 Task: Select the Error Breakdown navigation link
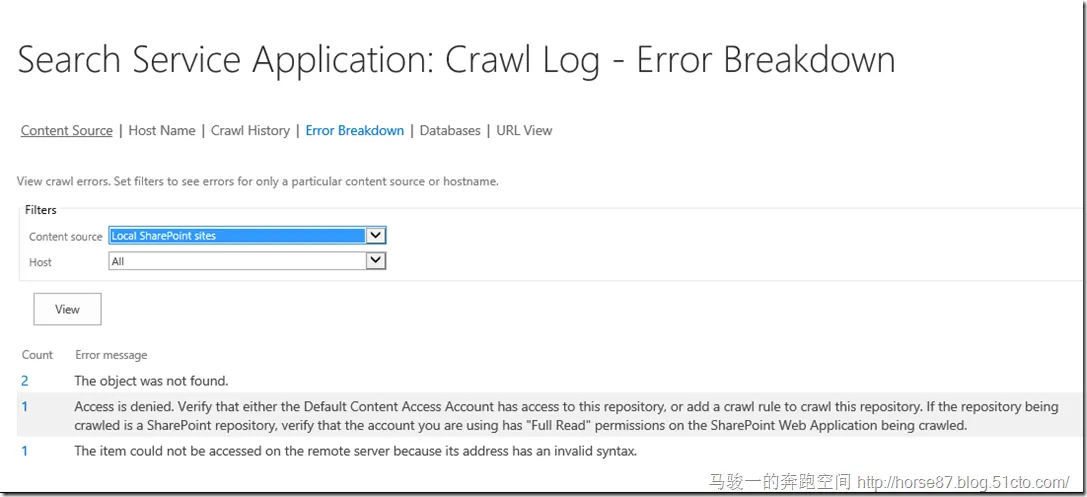click(355, 131)
